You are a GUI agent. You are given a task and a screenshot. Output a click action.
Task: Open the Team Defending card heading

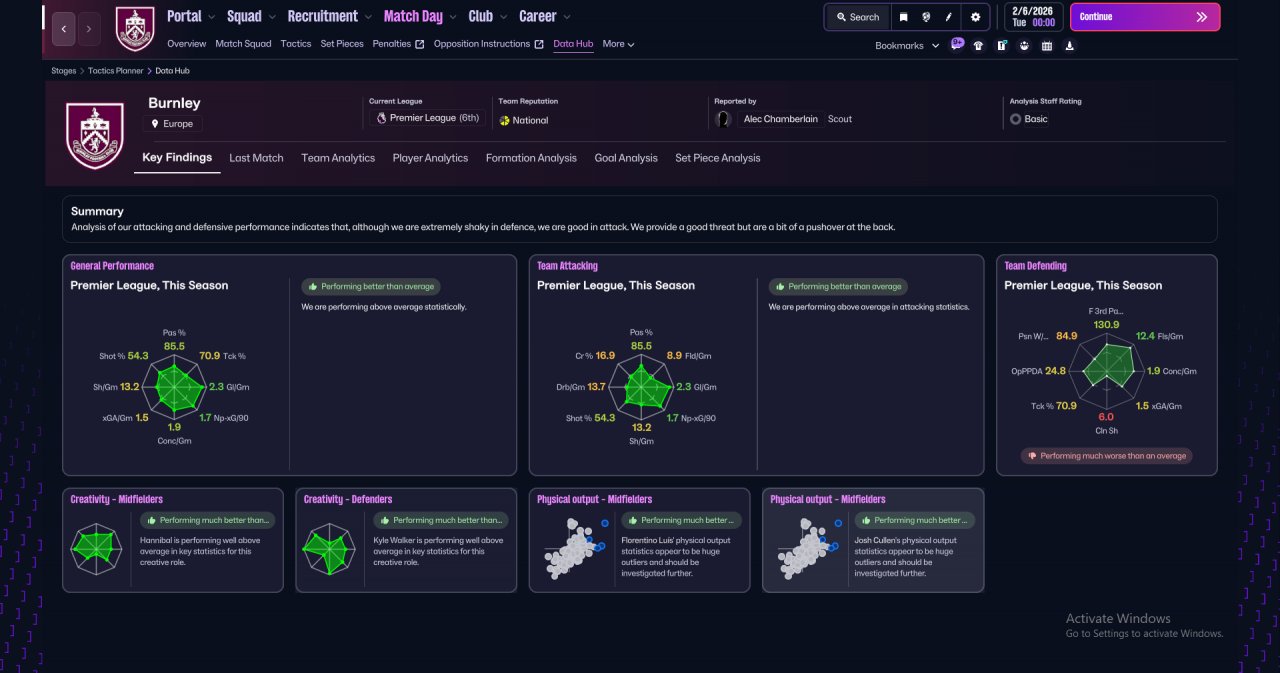(1035, 266)
